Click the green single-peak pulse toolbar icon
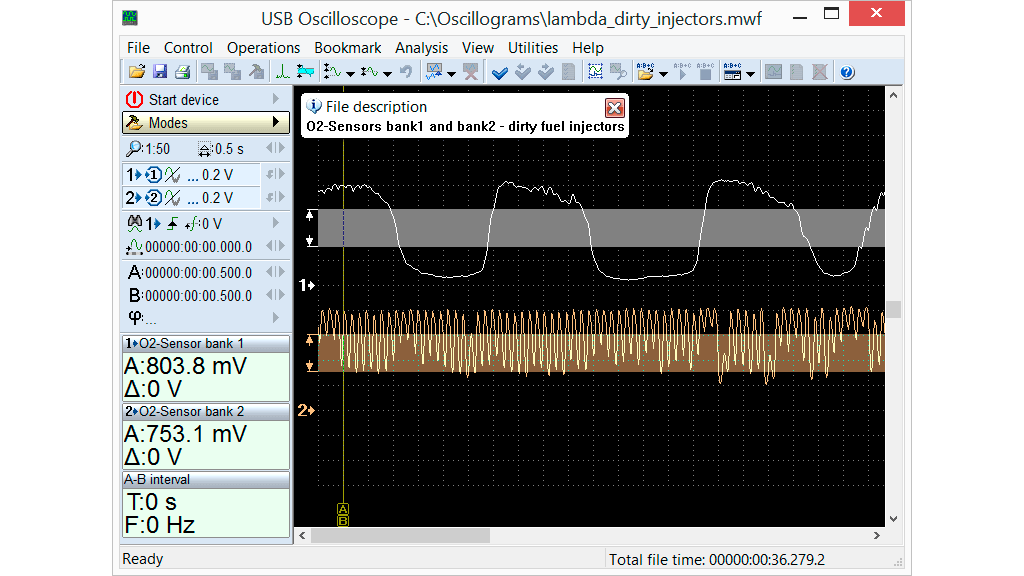The height and width of the screenshot is (576, 1024). pos(282,72)
